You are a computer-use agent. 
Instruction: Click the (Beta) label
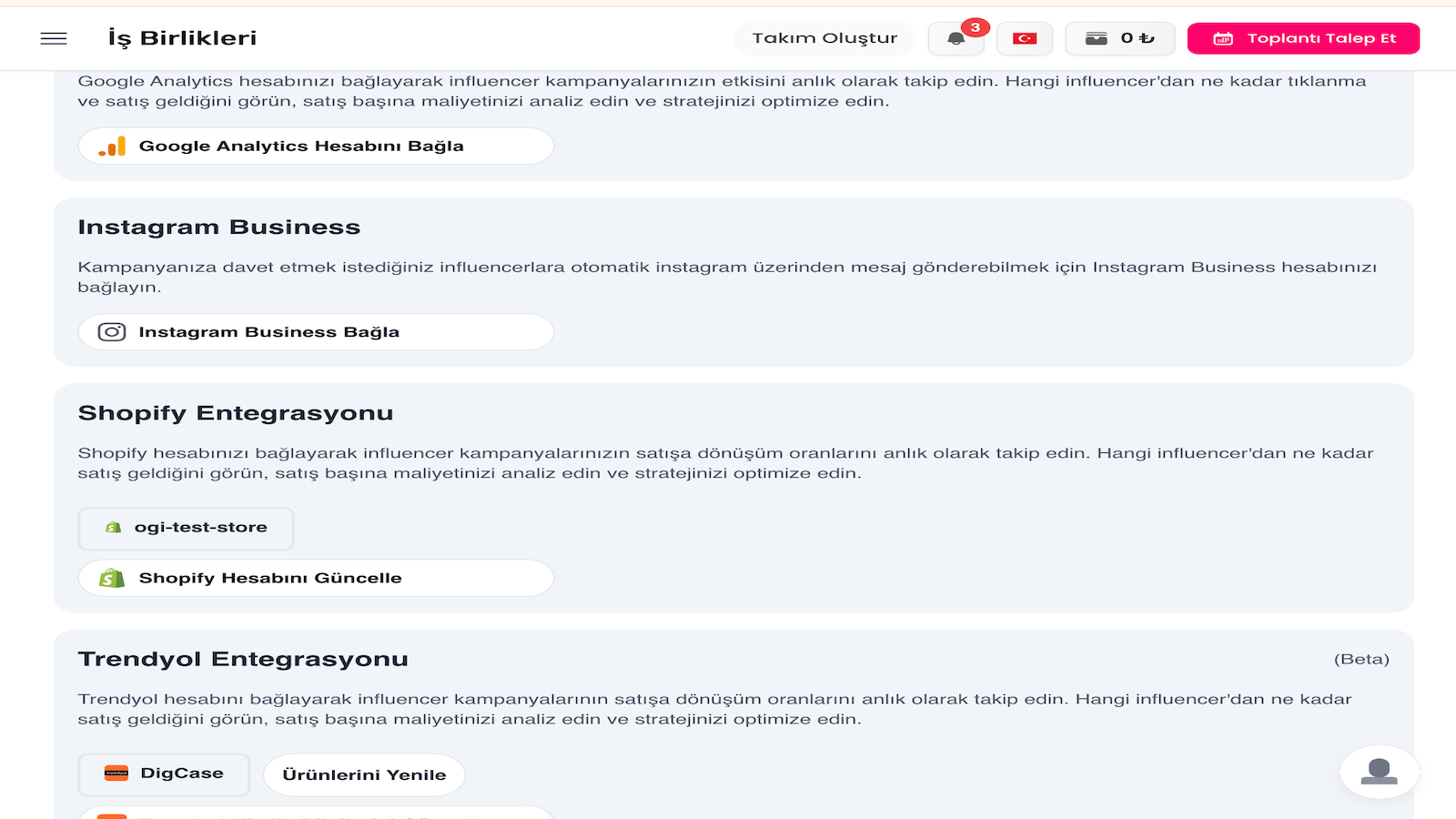1361,659
